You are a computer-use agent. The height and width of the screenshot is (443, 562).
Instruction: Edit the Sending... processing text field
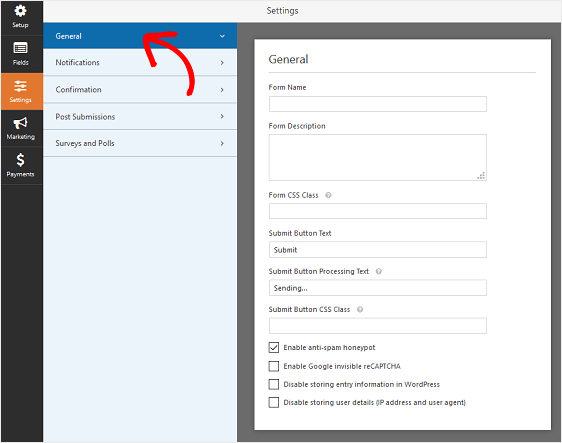click(x=378, y=288)
